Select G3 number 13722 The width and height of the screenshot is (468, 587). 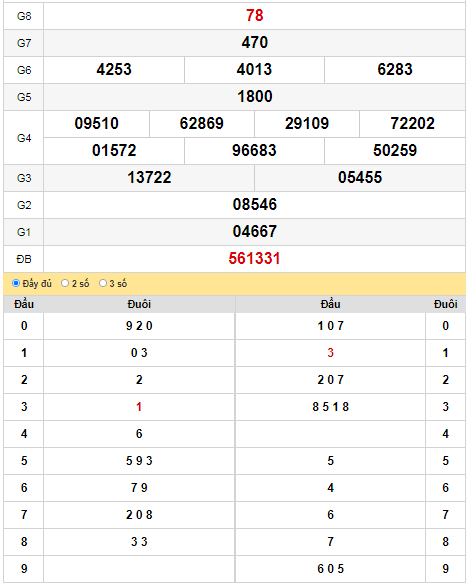149,177
